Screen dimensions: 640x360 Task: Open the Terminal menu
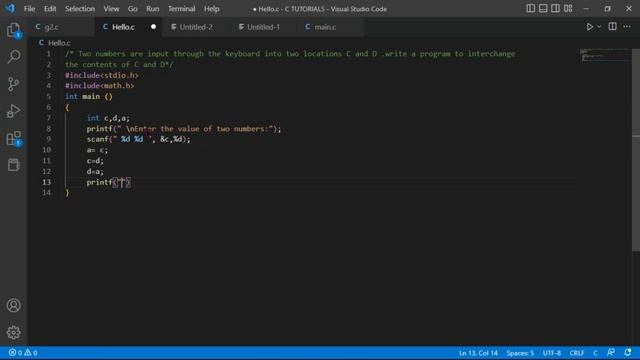click(182, 9)
